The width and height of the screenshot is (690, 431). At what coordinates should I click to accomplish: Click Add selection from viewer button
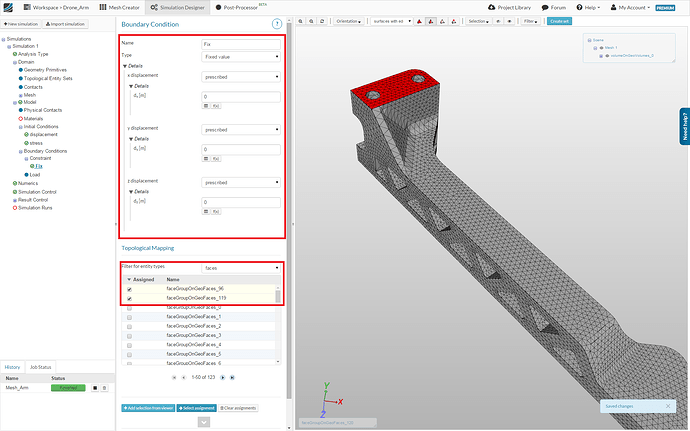point(147,408)
